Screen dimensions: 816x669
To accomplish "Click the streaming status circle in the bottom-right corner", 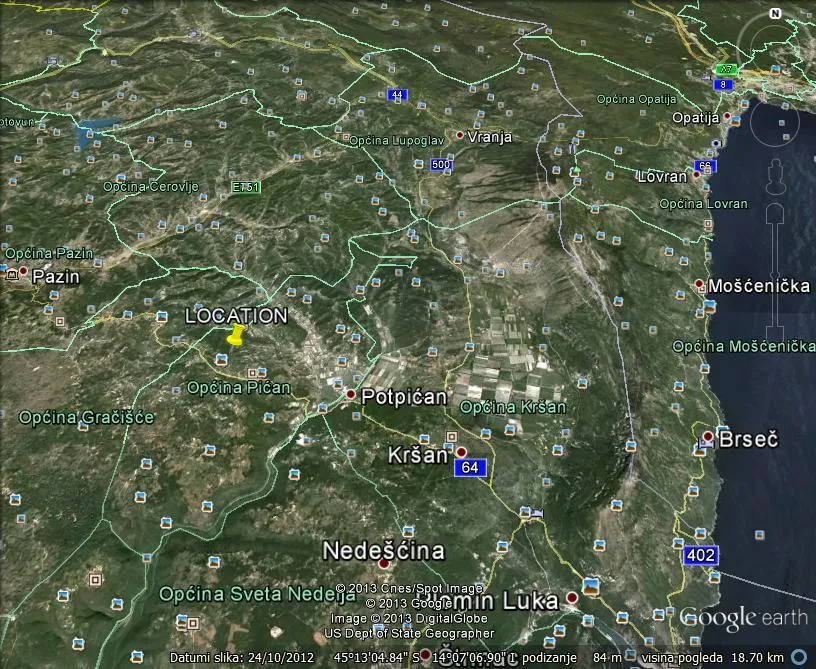I will (x=799, y=657).
